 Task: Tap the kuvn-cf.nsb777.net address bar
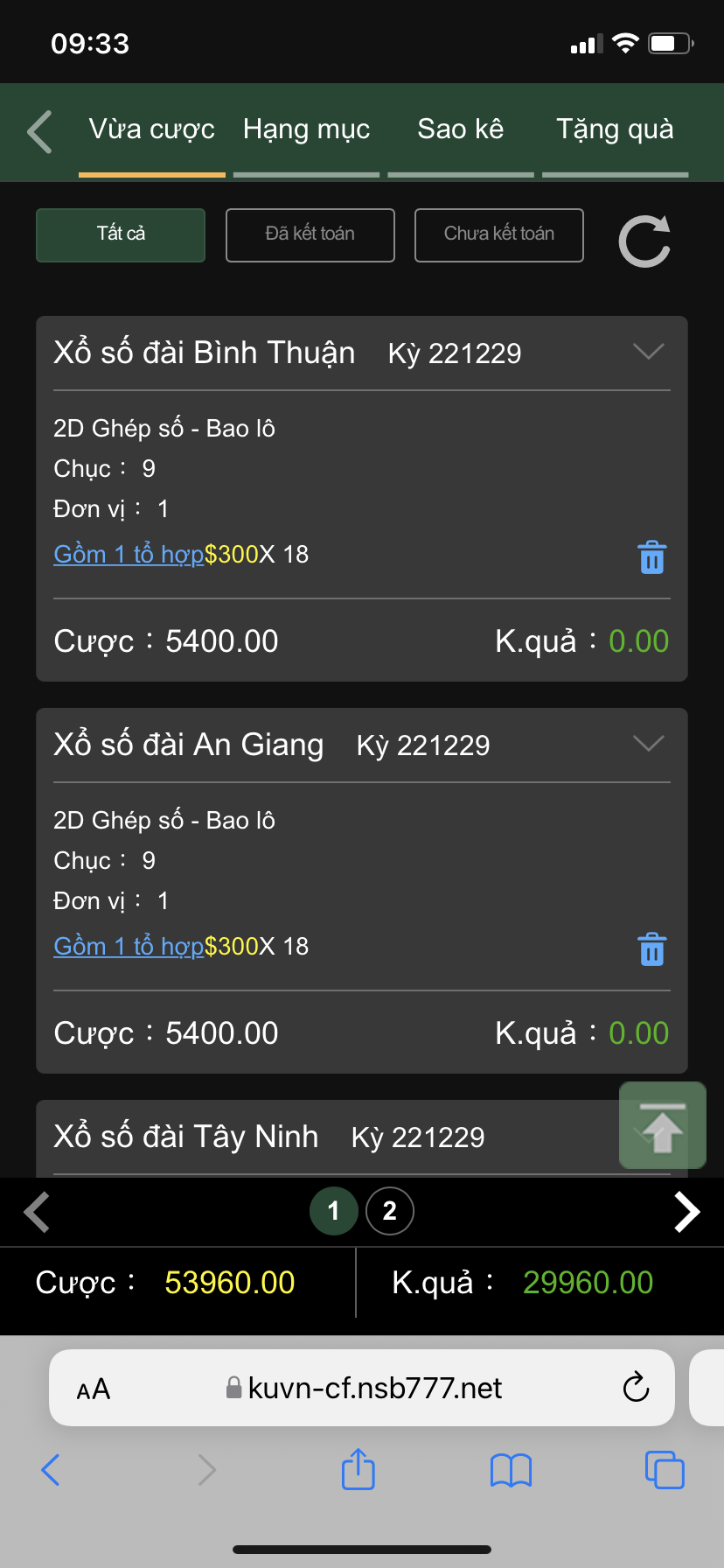[362, 1388]
